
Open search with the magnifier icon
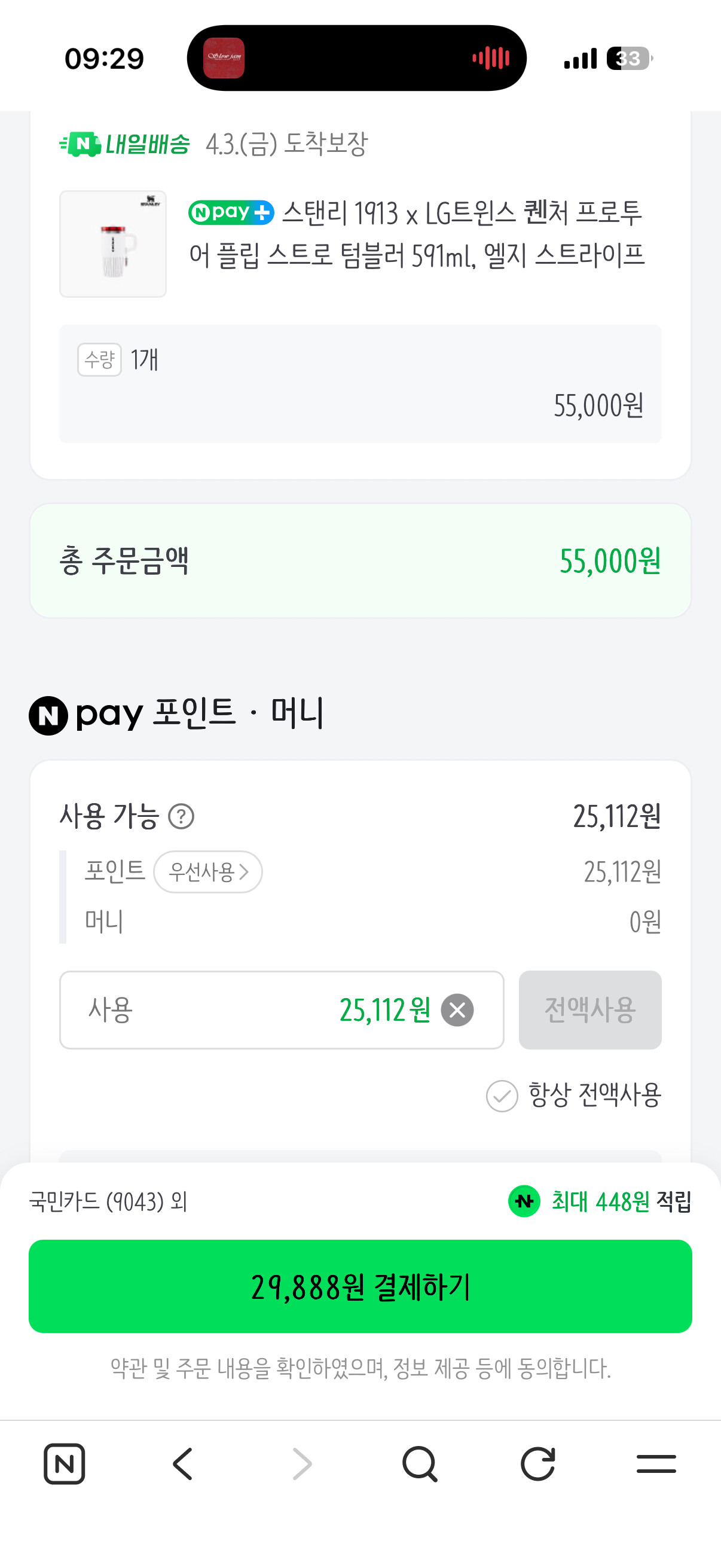pos(420,1463)
